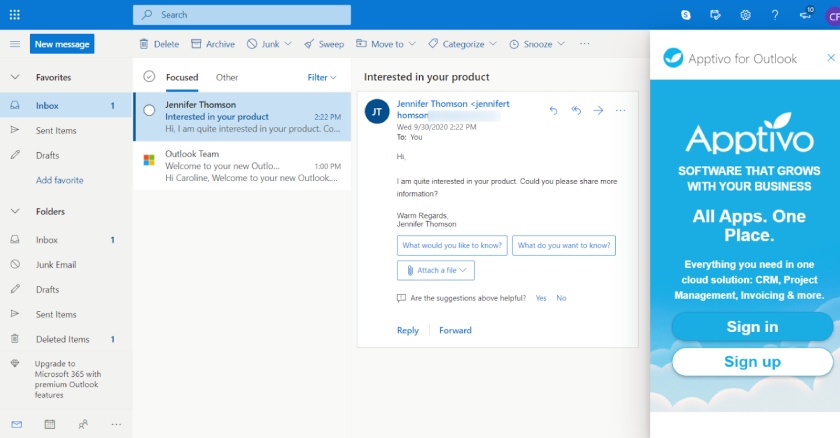This screenshot has height=438, width=840.
Task: Open Skype from the header
Action: tap(686, 15)
